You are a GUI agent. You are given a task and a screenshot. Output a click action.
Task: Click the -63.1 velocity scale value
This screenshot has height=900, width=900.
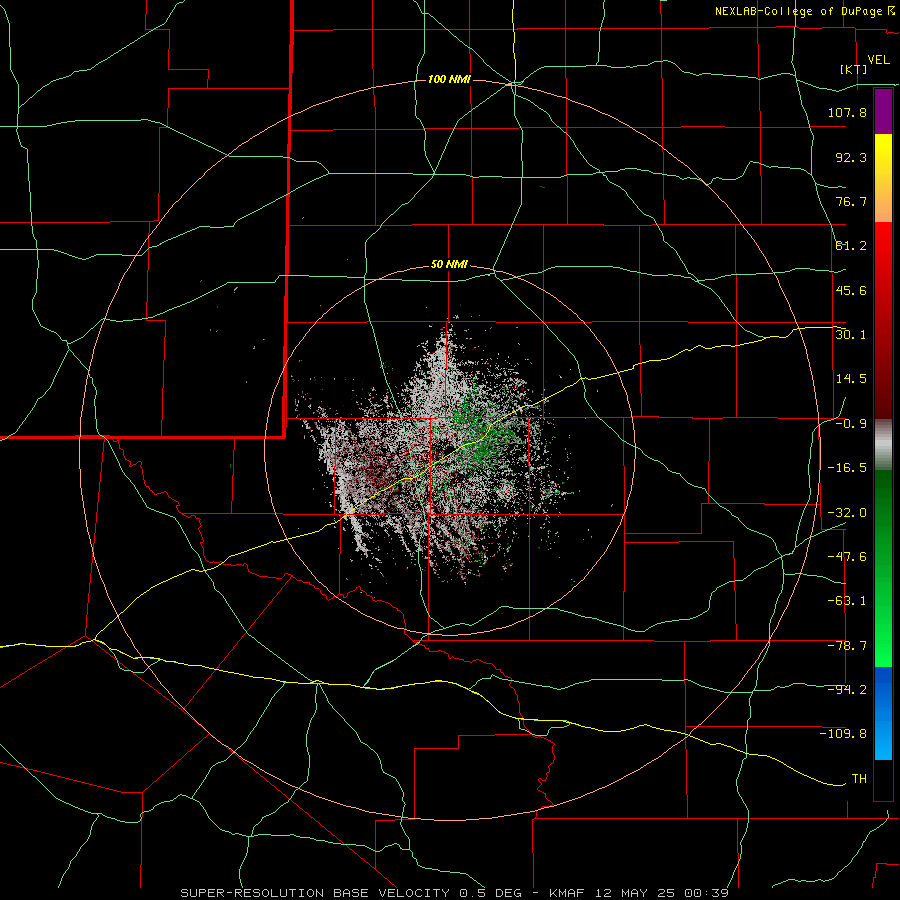point(847,601)
